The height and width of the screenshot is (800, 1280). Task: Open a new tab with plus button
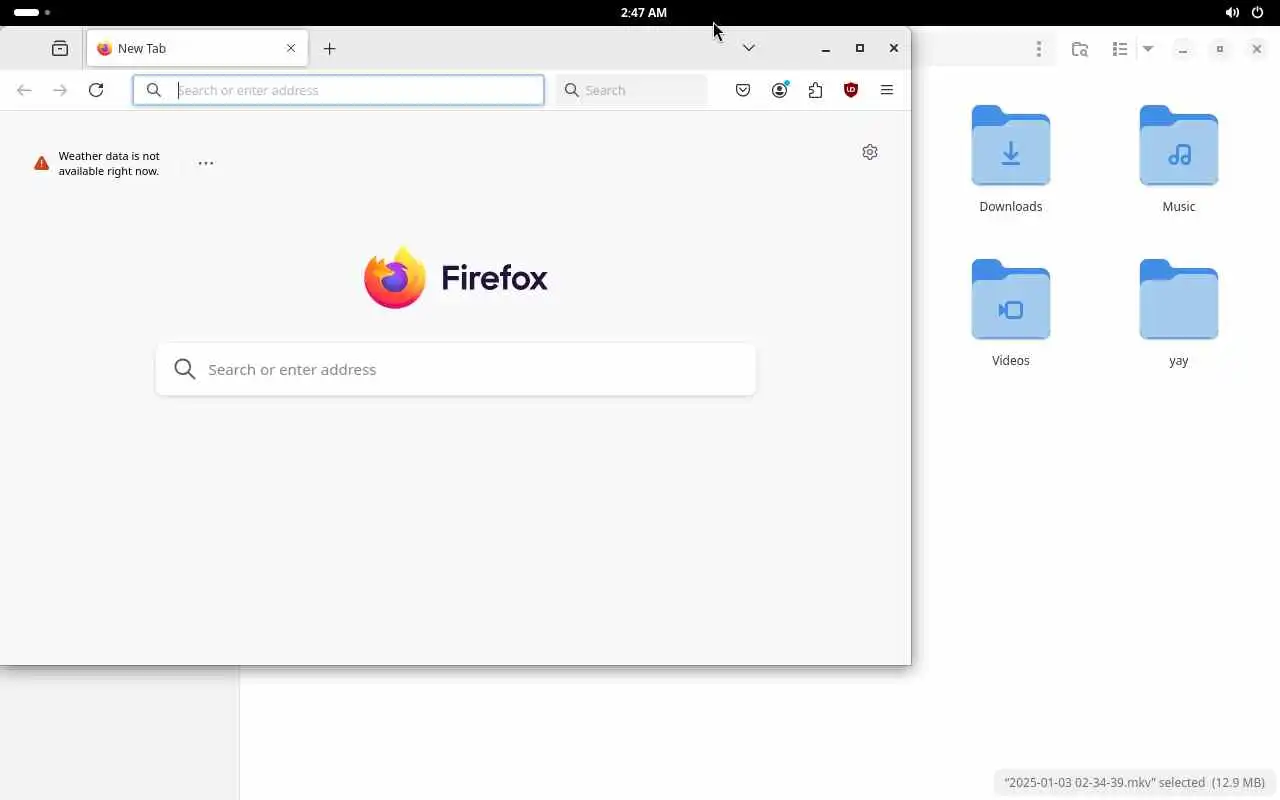coord(329,48)
